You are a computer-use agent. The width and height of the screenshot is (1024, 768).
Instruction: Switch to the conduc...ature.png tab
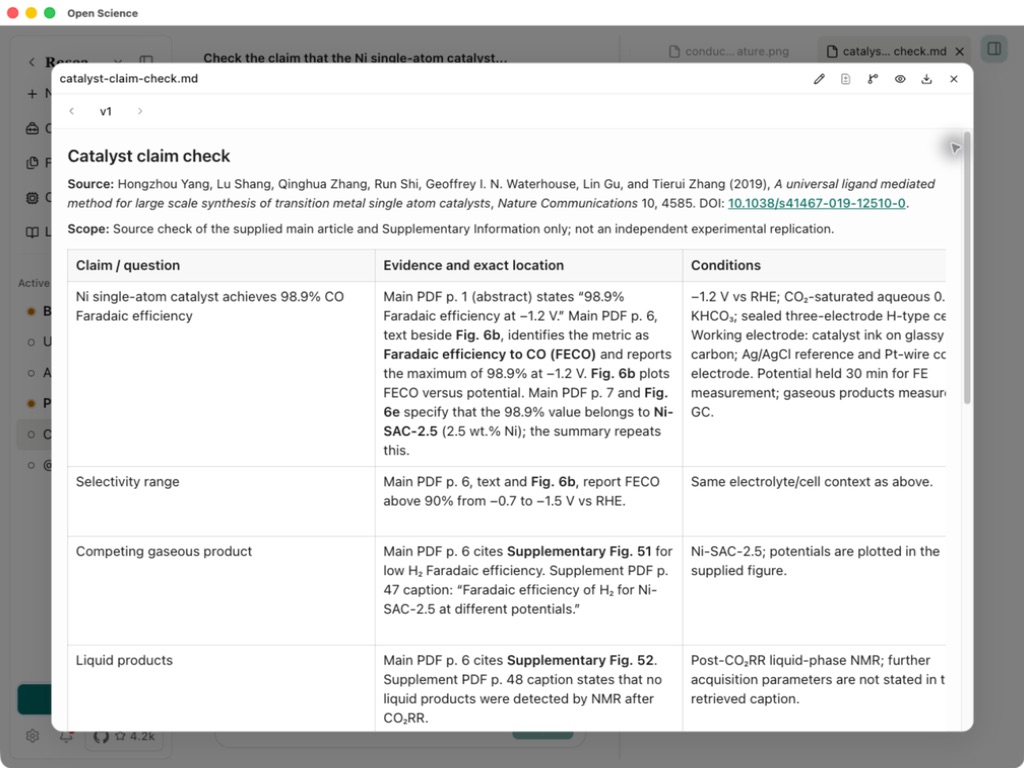click(x=729, y=51)
